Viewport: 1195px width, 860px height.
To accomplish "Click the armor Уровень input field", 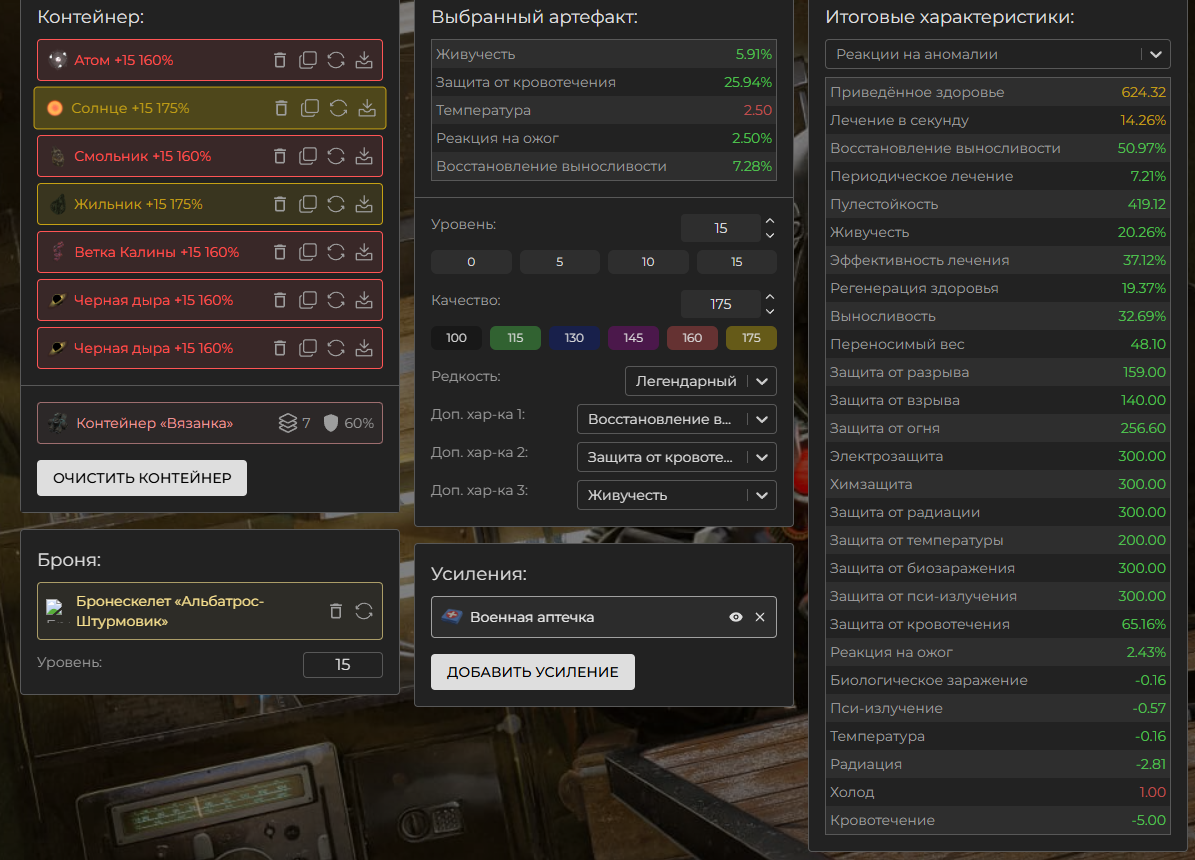I will coord(342,665).
